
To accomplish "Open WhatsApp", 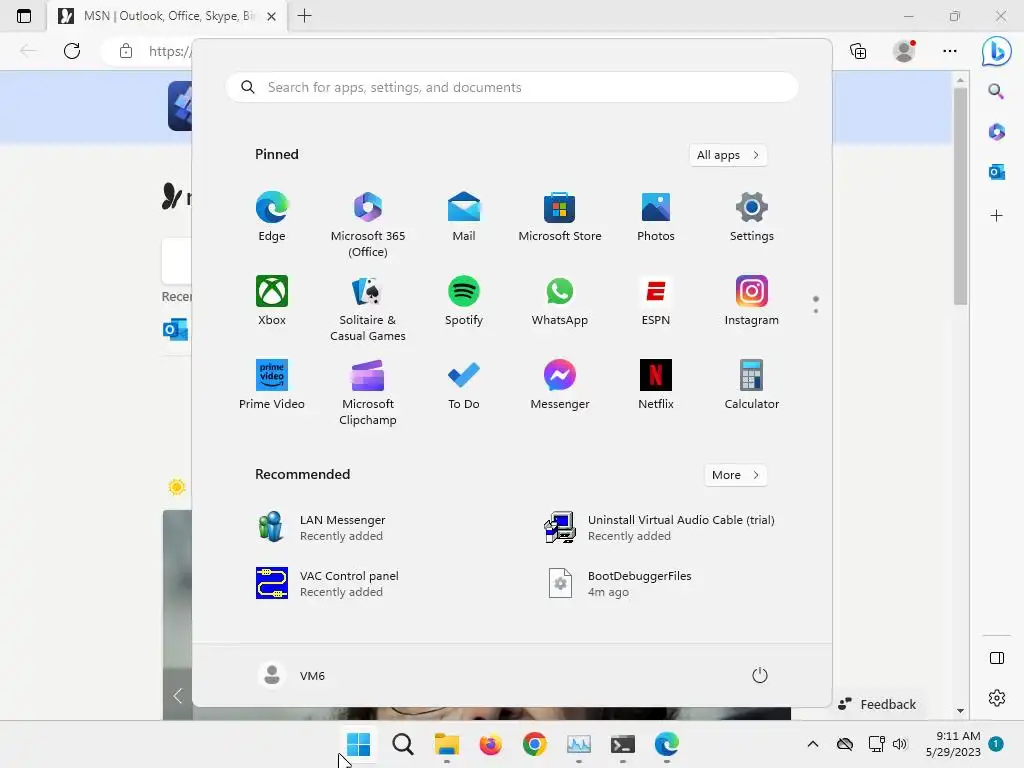I will [560, 301].
